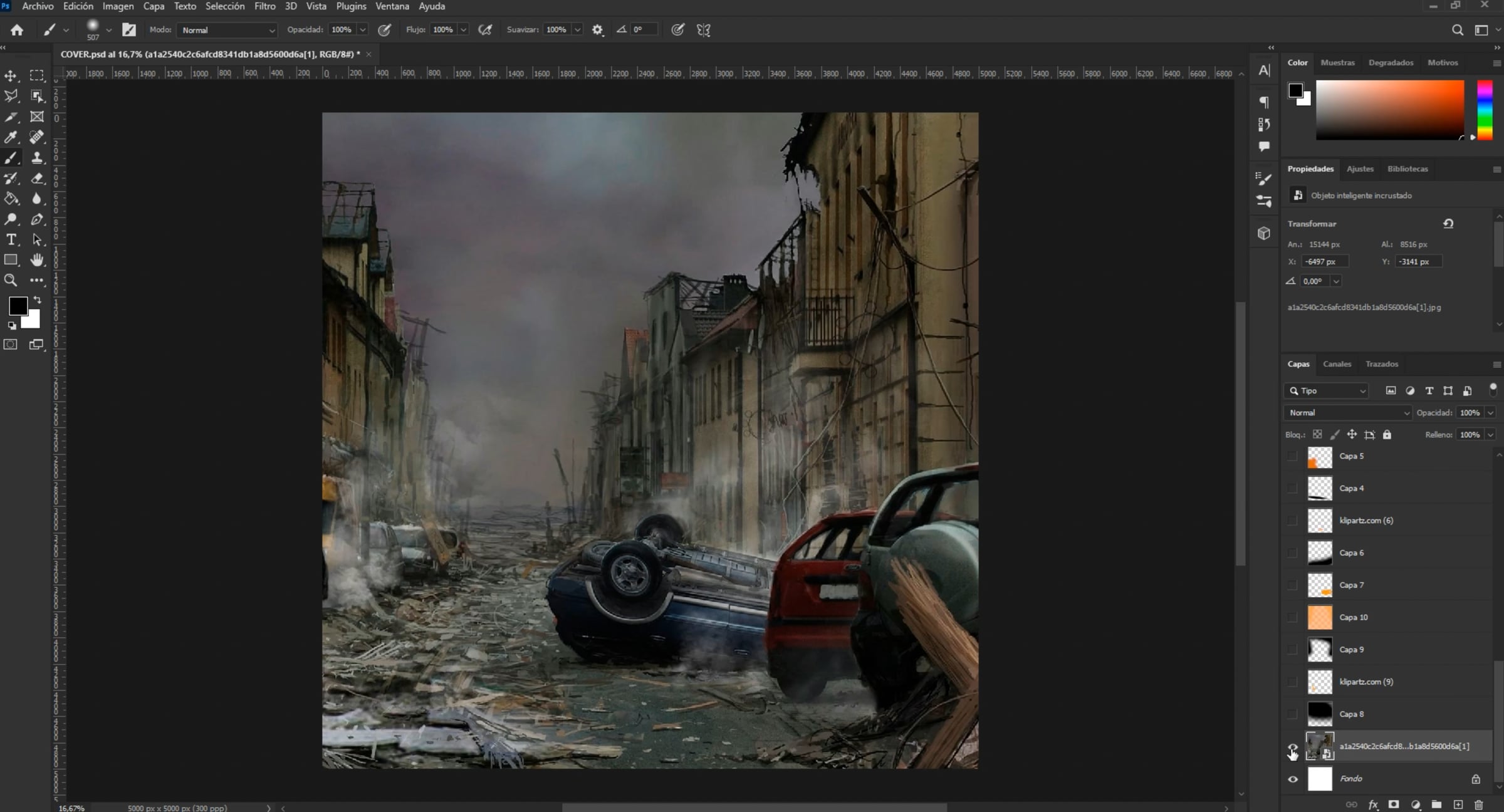
Task: Click the X position input field
Action: point(1324,262)
